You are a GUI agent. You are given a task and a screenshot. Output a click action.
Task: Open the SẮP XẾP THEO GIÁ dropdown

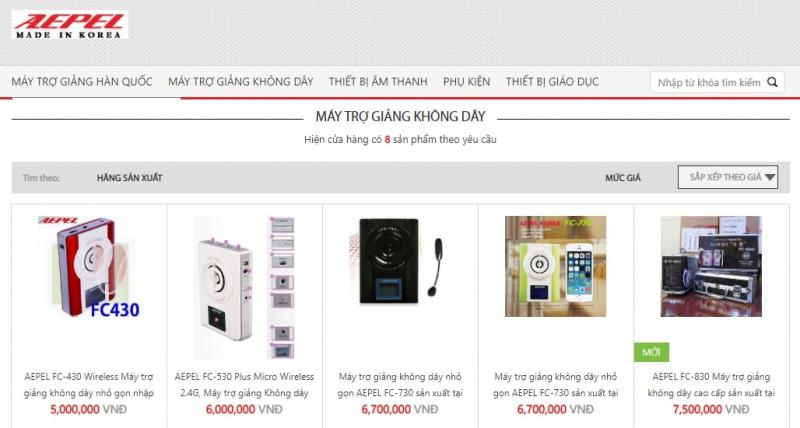tap(728, 177)
